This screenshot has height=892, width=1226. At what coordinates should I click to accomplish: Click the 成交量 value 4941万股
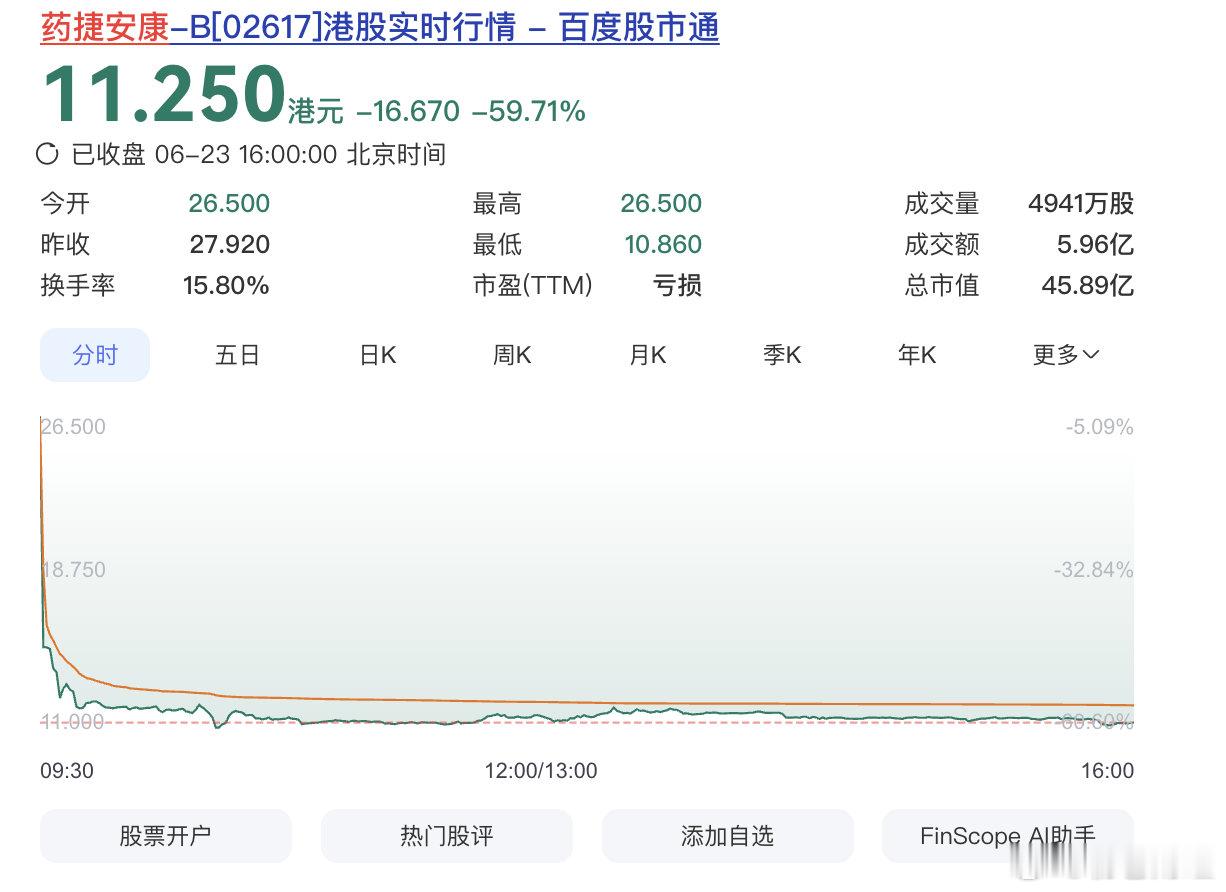(1081, 204)
